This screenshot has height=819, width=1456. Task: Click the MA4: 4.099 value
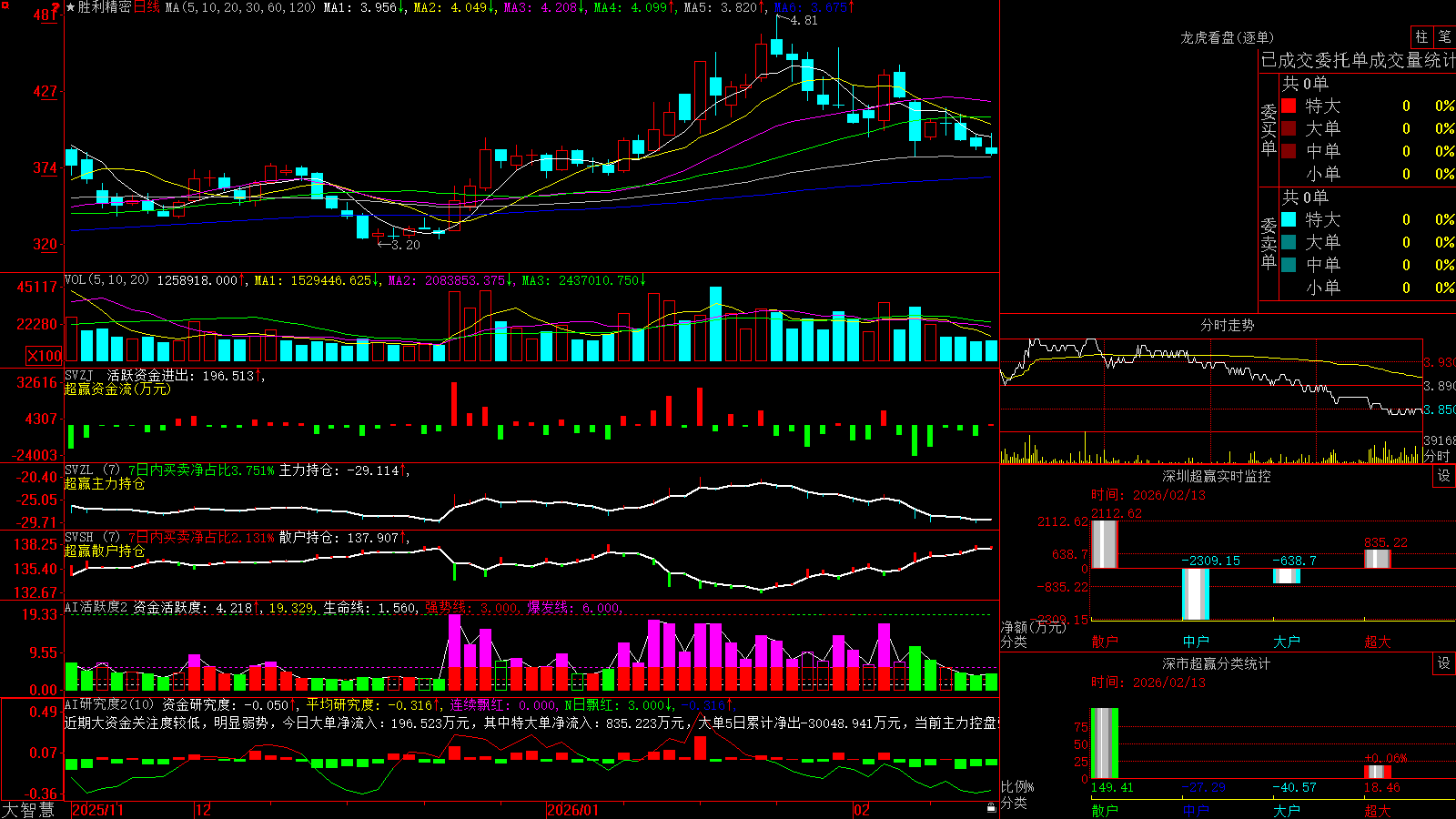pos(634,7)
